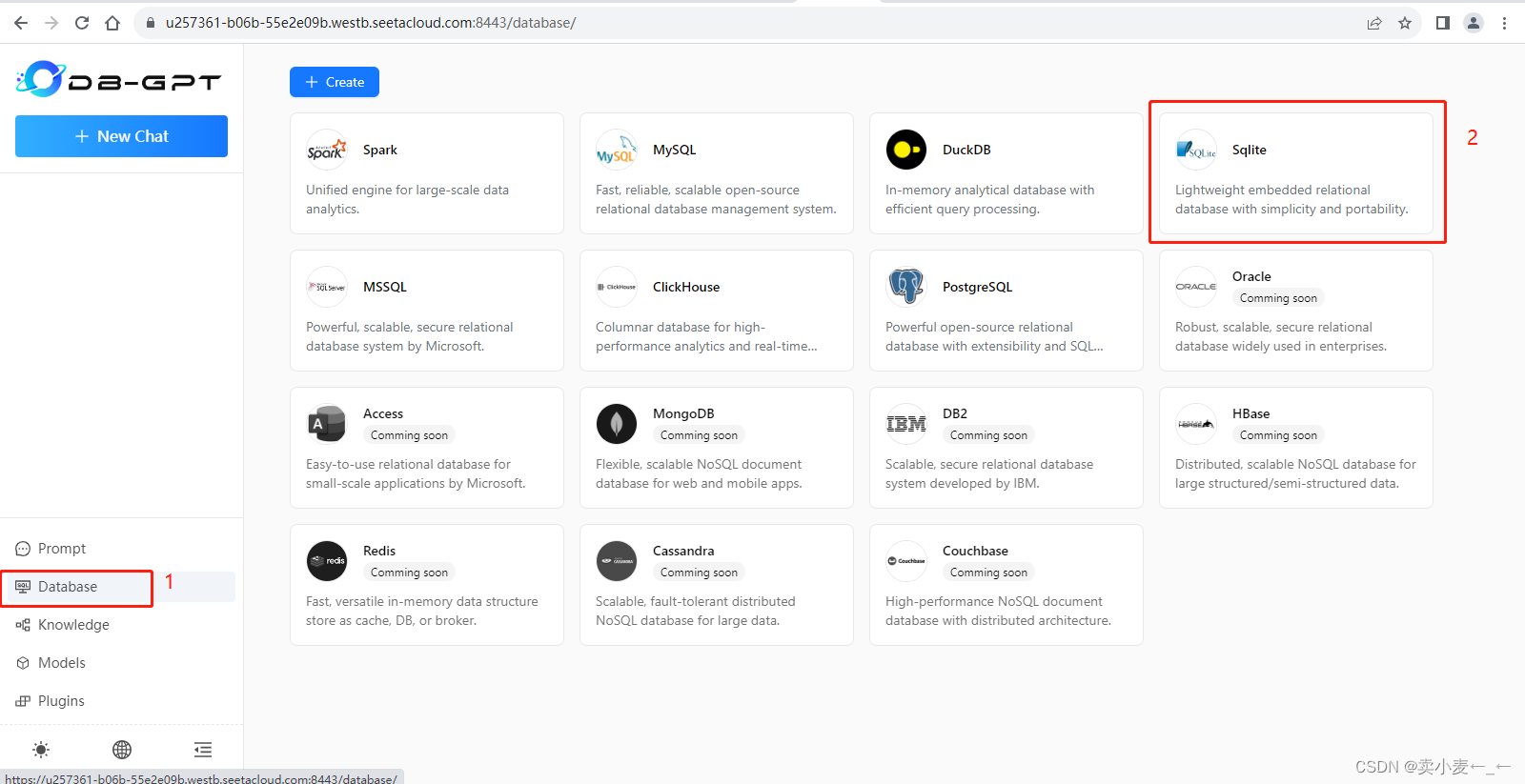1525x784 pixels.
Task: Click Redis's Comming soon tag
Action: [x=409, y=573]
